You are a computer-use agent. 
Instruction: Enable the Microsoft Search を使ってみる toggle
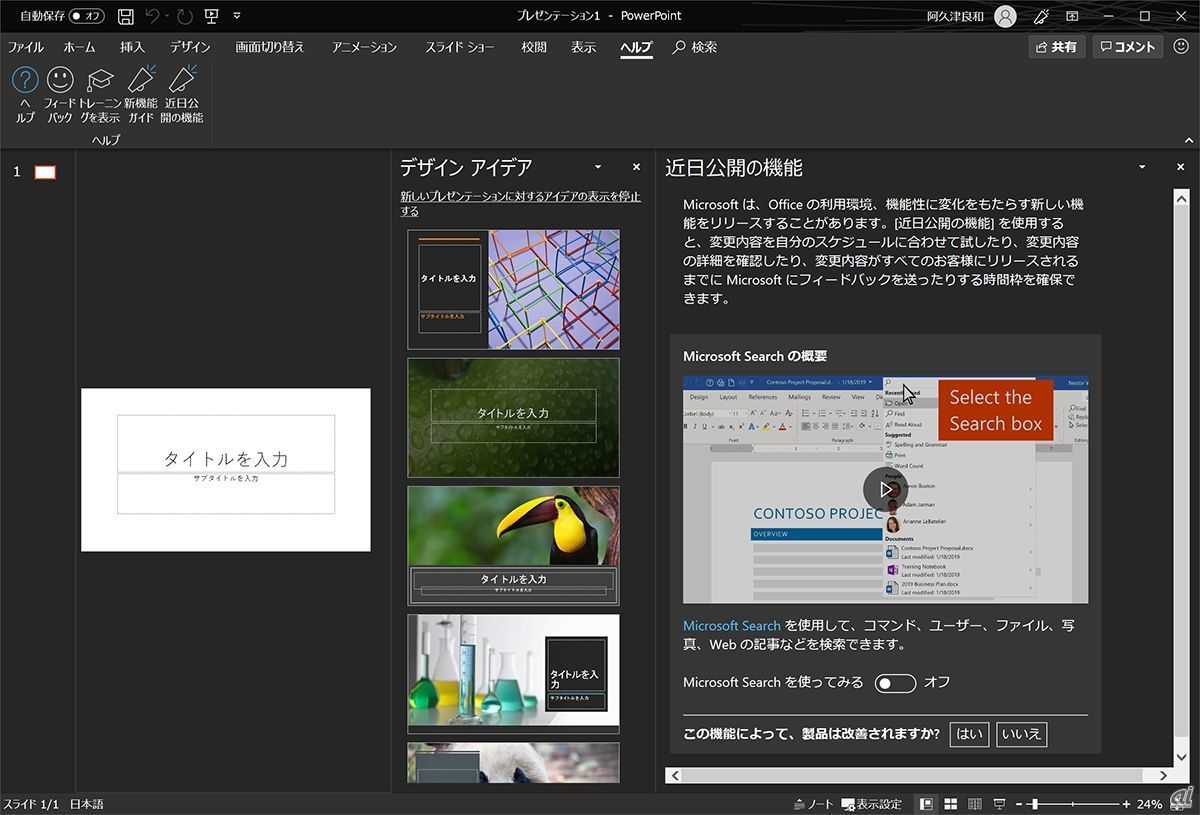[x=894, y=683]
